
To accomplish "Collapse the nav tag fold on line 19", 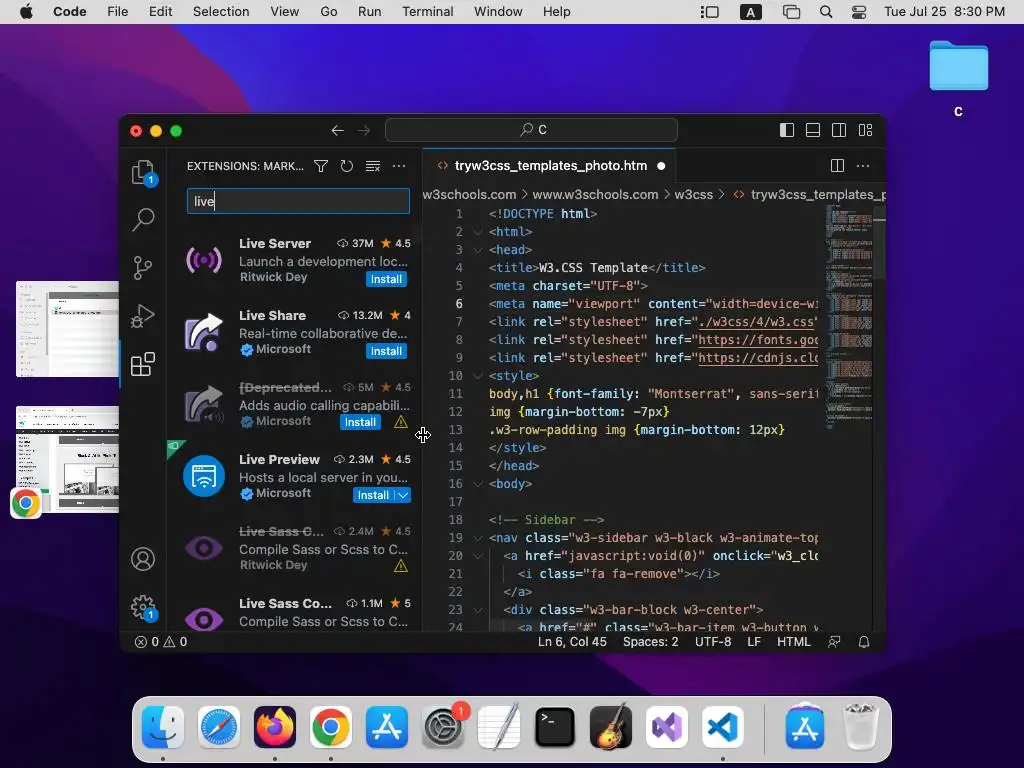I will pos(478,538).
